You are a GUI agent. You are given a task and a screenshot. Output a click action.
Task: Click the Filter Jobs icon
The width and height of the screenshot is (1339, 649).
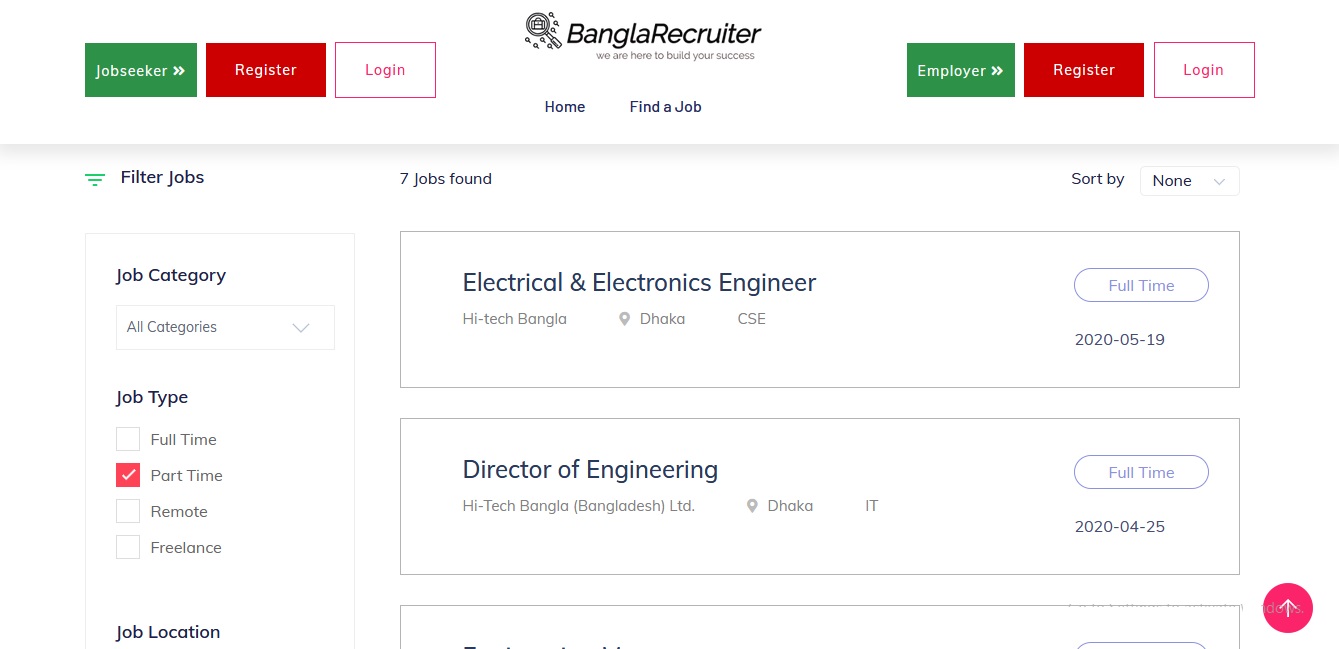pyautogui.click(x=95, y=180)
